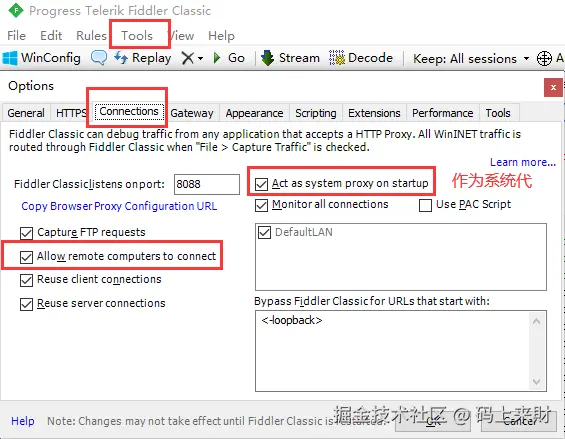Viewport: 565px width, 439px height.
Task: Switch to the HTTPS options tab
Action: click(x=71, y=113)
